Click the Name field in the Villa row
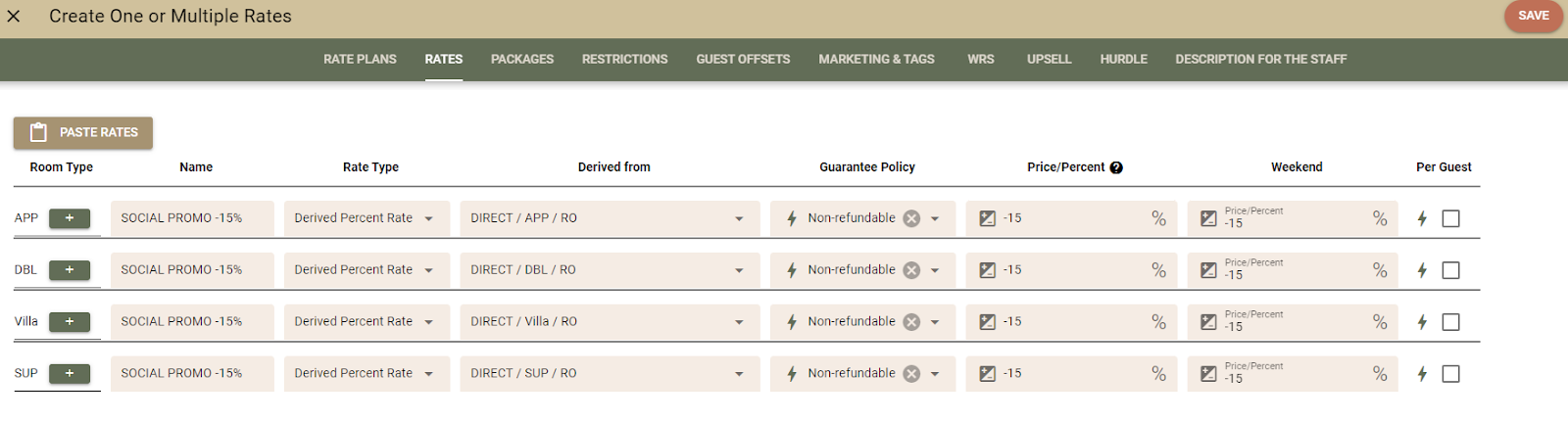Image resolution: width=1568 pixels, height=422 pixels. pyautogui.click(x=192, y=322)
